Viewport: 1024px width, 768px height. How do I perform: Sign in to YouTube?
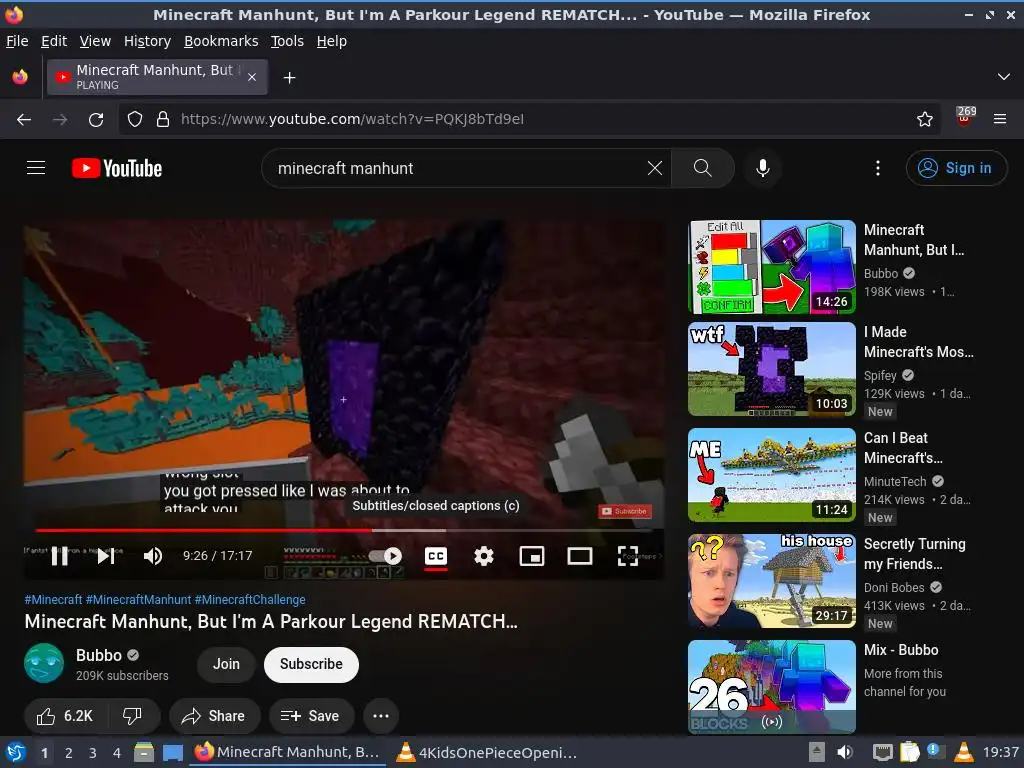(956, 168)
